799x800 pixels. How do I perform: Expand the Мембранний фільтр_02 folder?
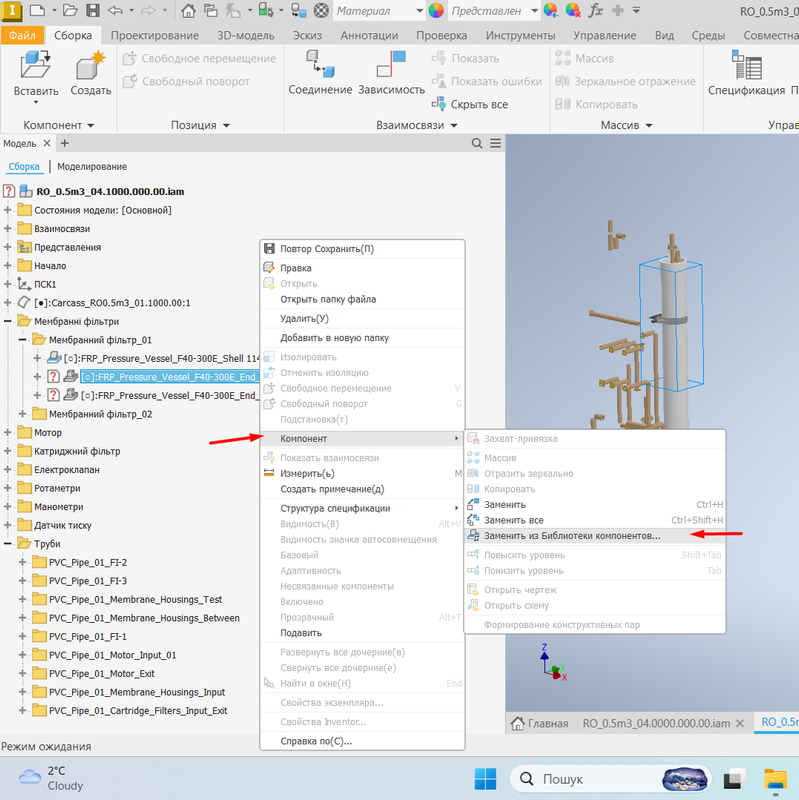click(x=22, y=414)
